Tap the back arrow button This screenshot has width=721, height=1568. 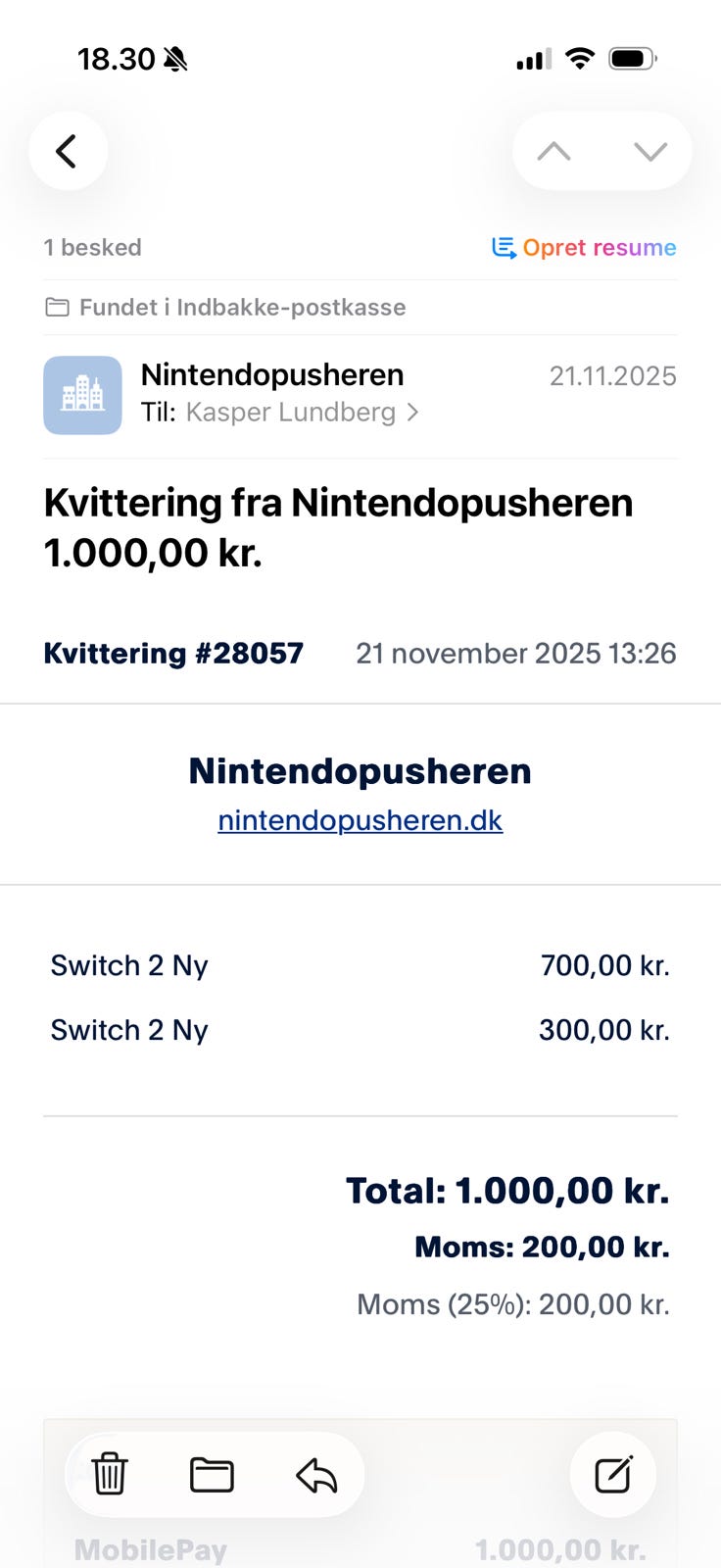click(68, 151)
